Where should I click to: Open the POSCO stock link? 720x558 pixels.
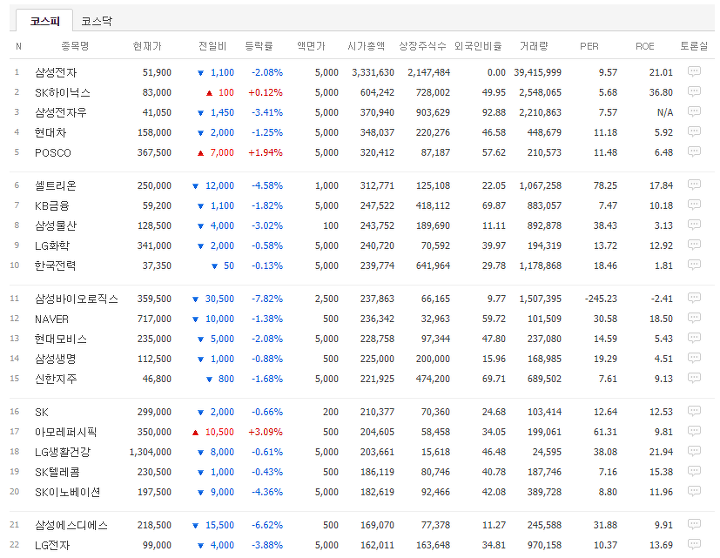click(x=53, y=153)
